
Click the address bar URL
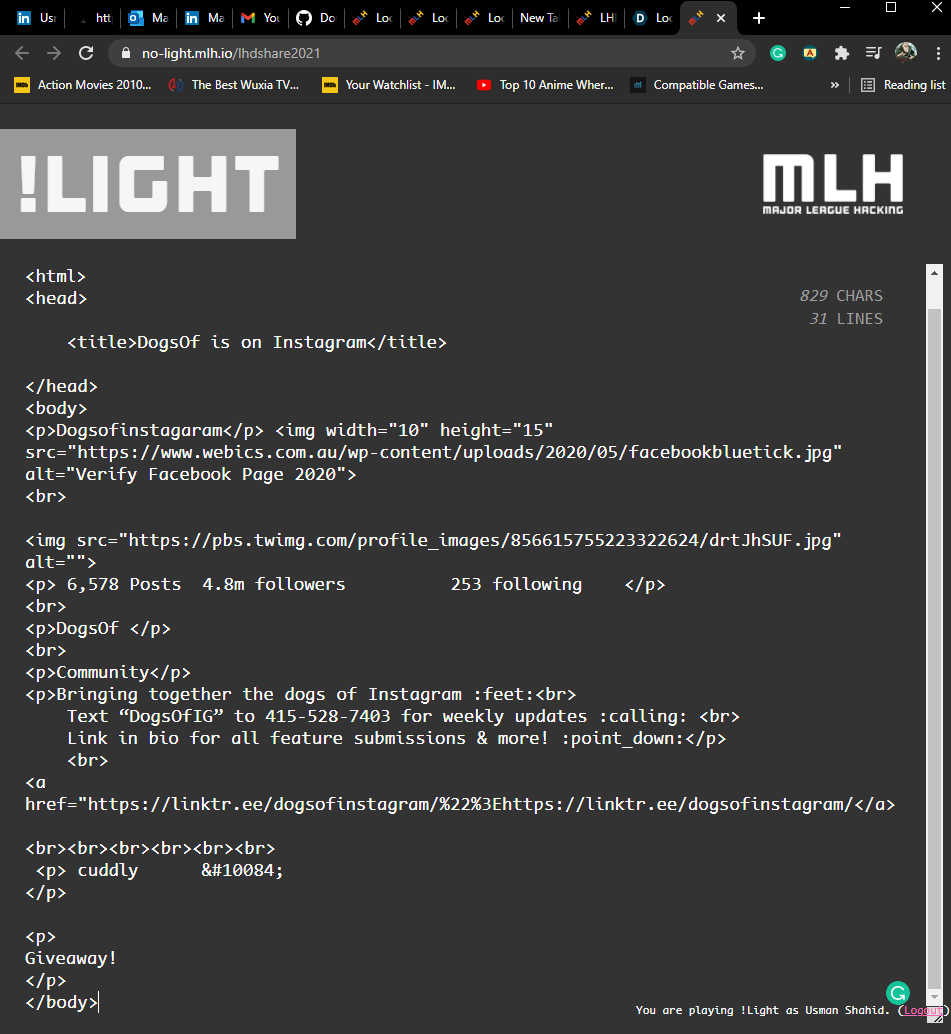point(231,53)
